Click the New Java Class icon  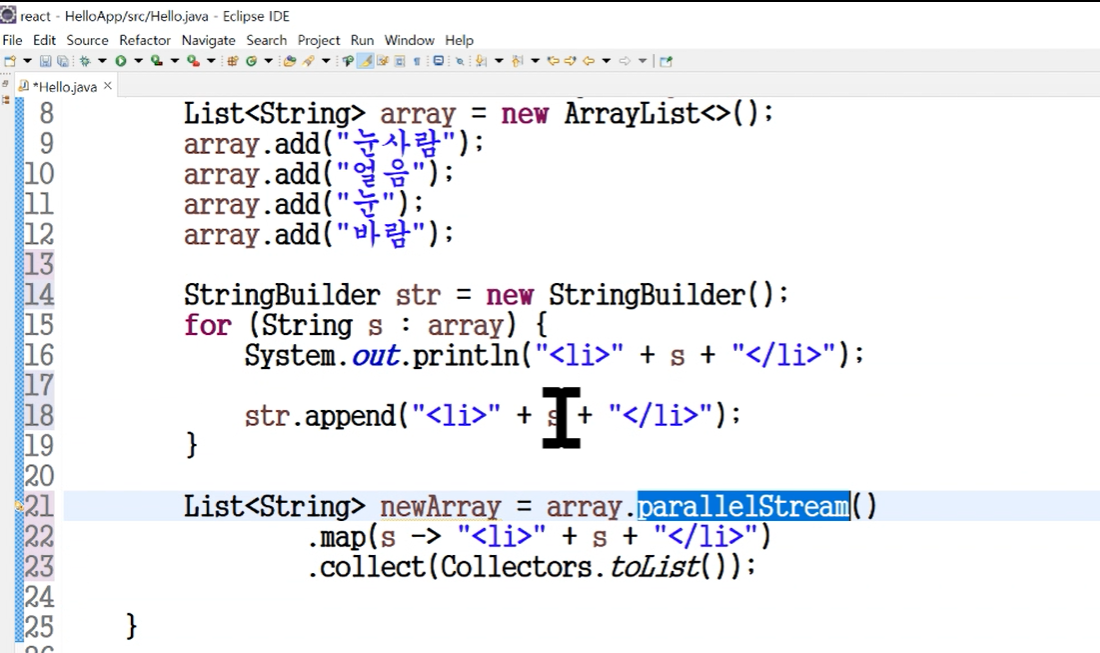click(251, 61)
